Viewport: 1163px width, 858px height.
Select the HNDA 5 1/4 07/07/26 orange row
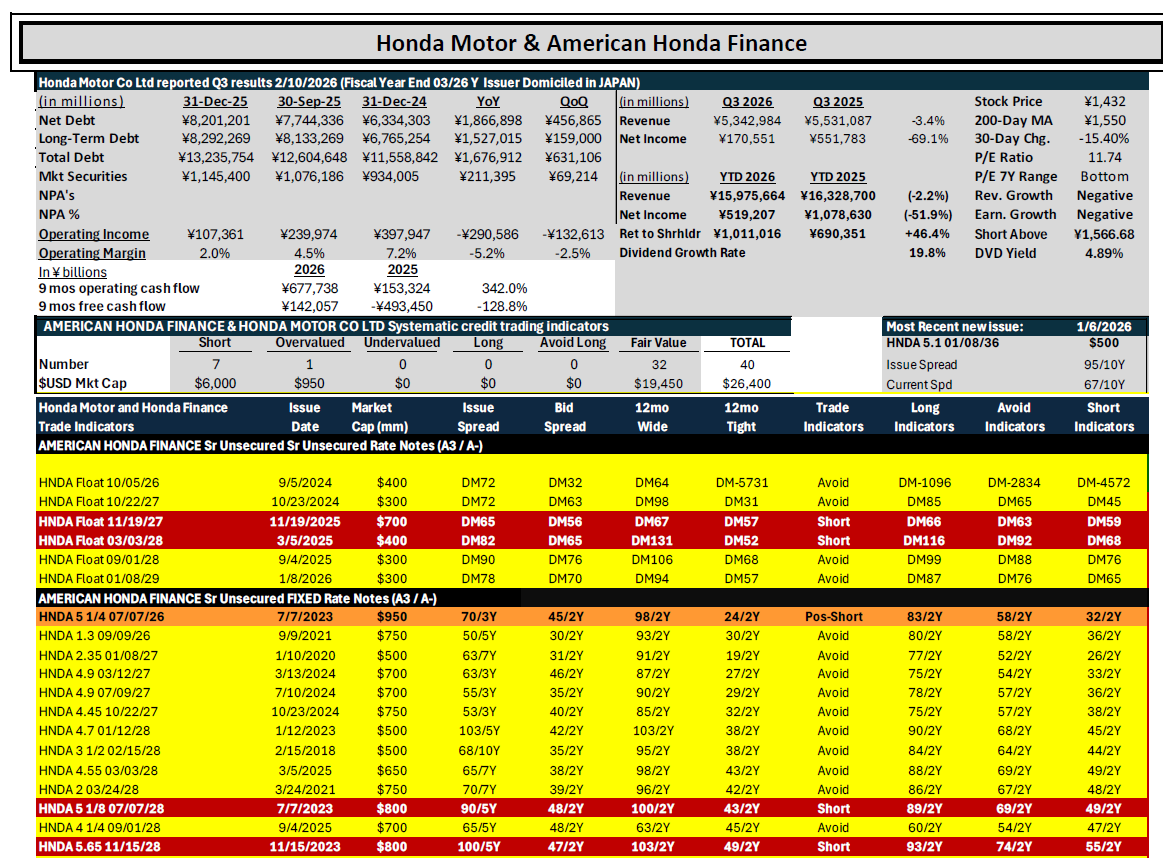591,616
